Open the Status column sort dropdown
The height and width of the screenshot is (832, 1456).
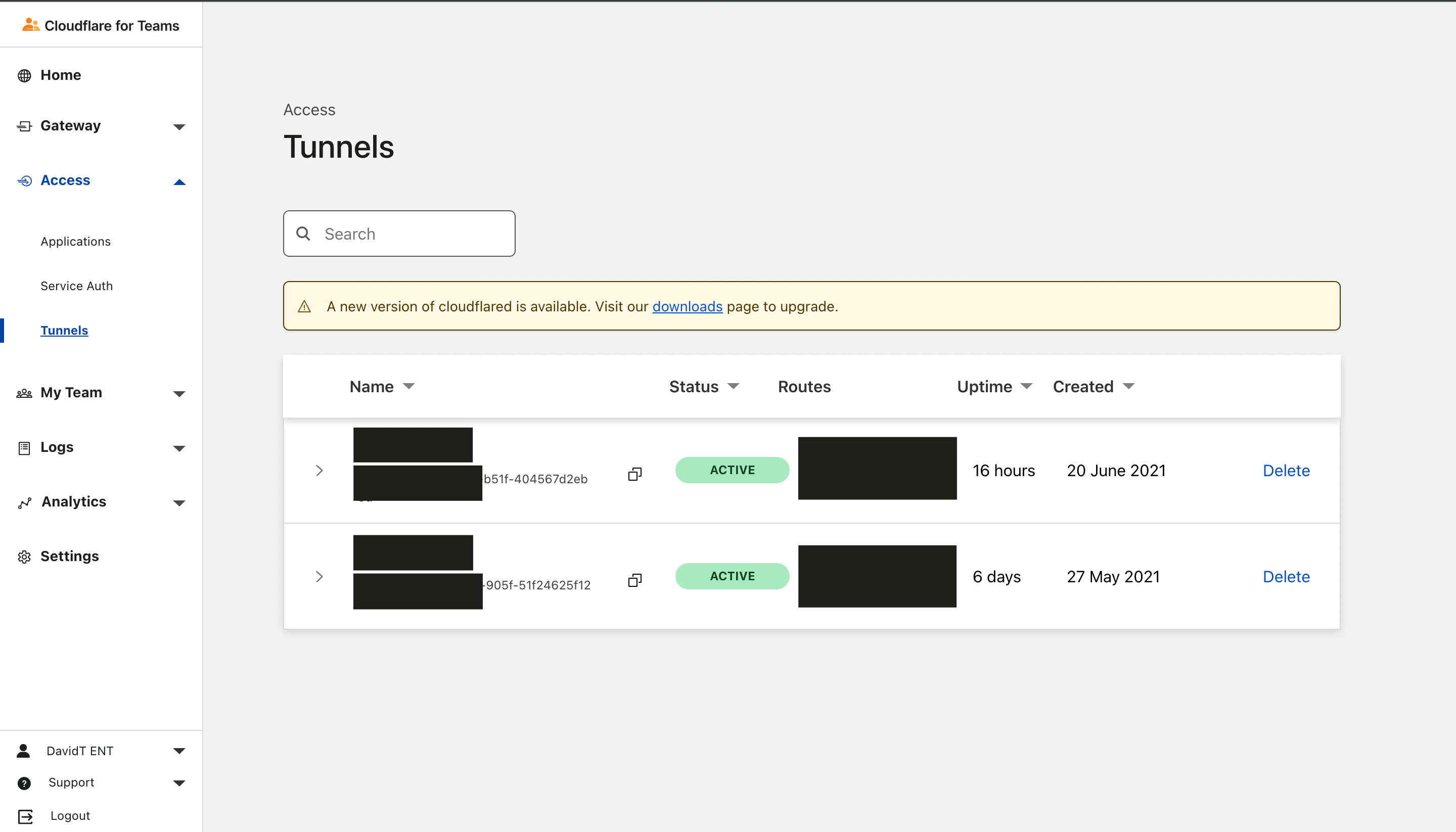[734, 386]
